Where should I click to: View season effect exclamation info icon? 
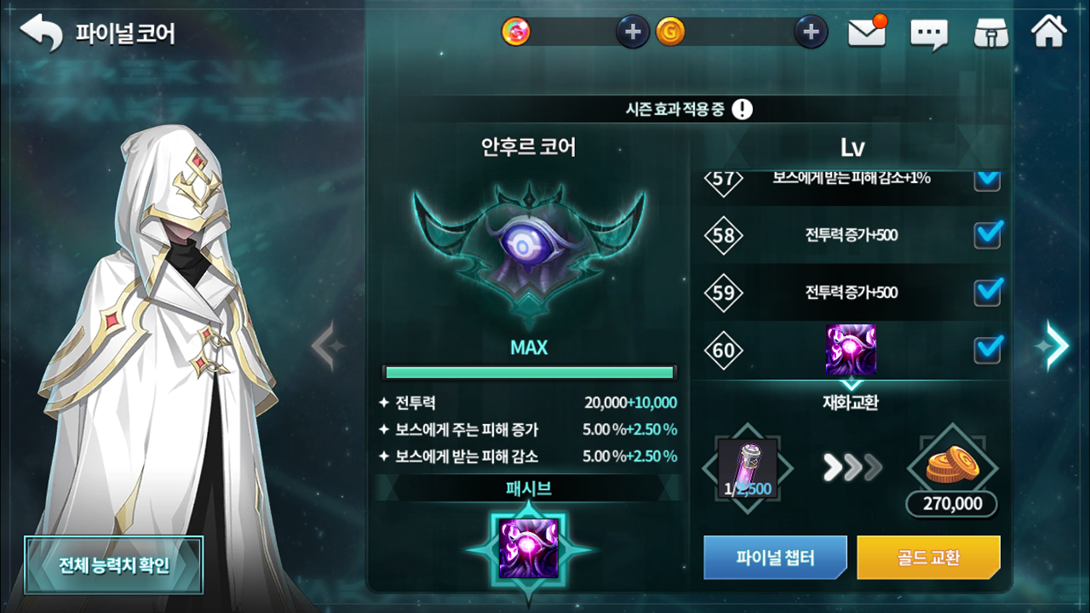point(742,109)
